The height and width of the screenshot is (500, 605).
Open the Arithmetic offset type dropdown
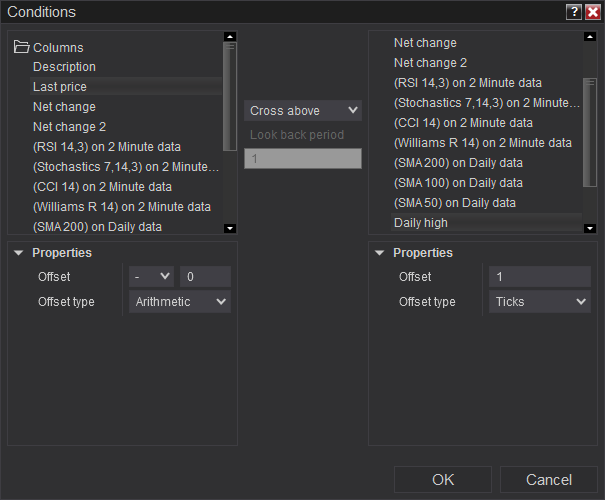click(180, 301)
